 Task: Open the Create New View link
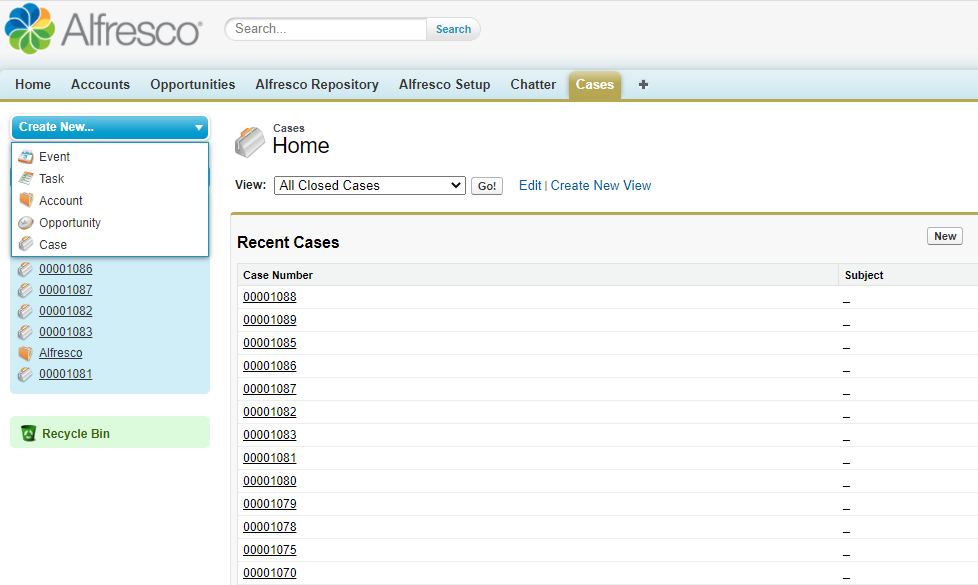click(600, 186)
